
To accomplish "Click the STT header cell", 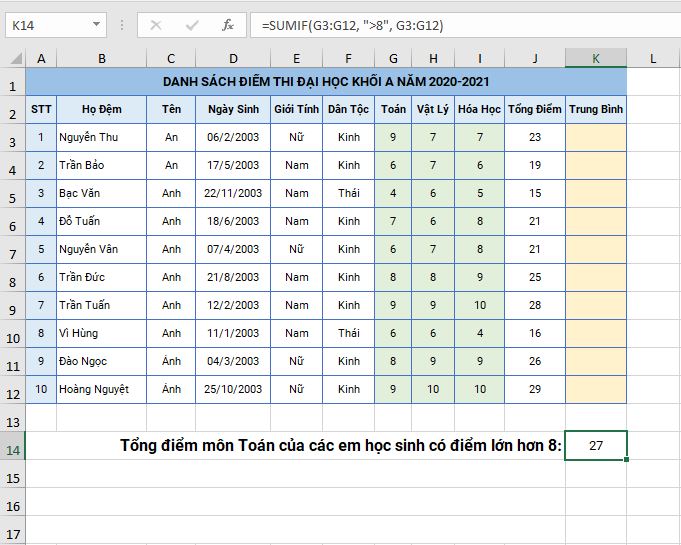I will [41, 109].
